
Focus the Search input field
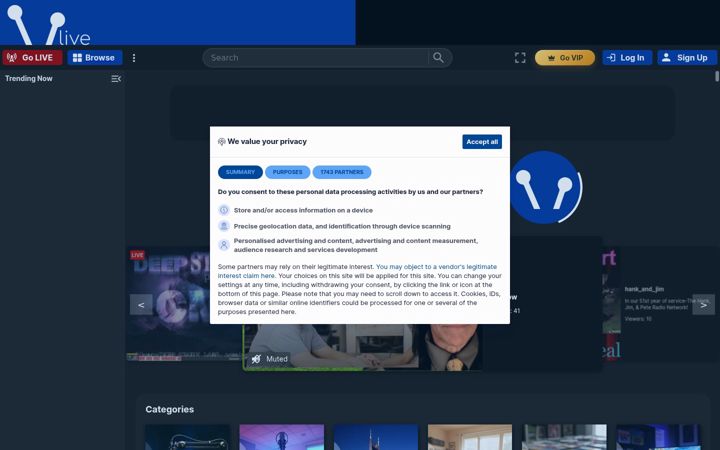point(316,58)
